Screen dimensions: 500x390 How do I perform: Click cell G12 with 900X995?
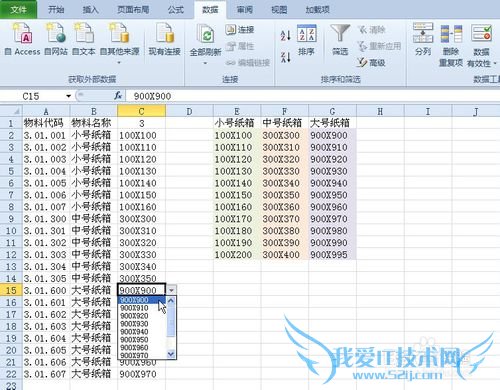[332, 255]
